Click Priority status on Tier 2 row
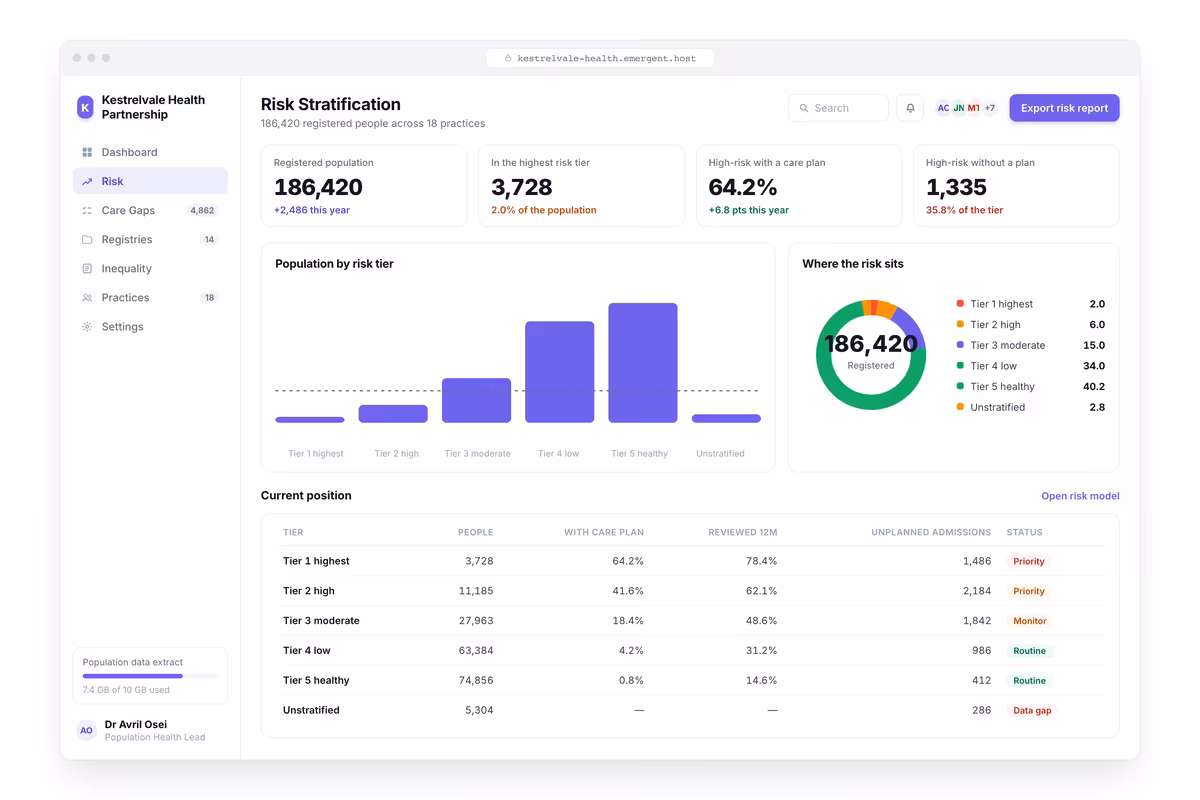Viewport: 1200px width, 800px height. [1029, 591]
